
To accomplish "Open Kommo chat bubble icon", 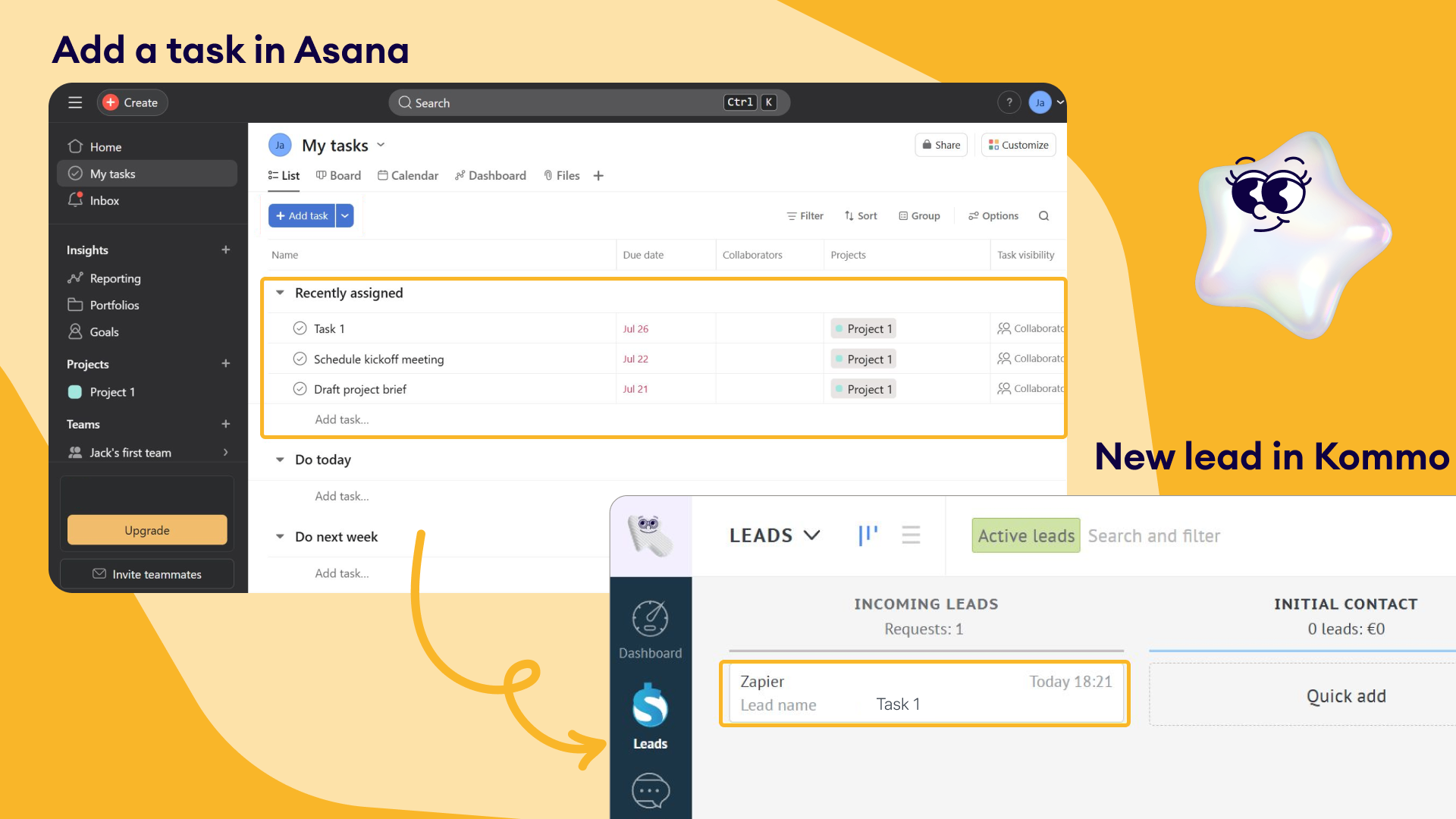I will pyautogui.click(x=650, y=791).
